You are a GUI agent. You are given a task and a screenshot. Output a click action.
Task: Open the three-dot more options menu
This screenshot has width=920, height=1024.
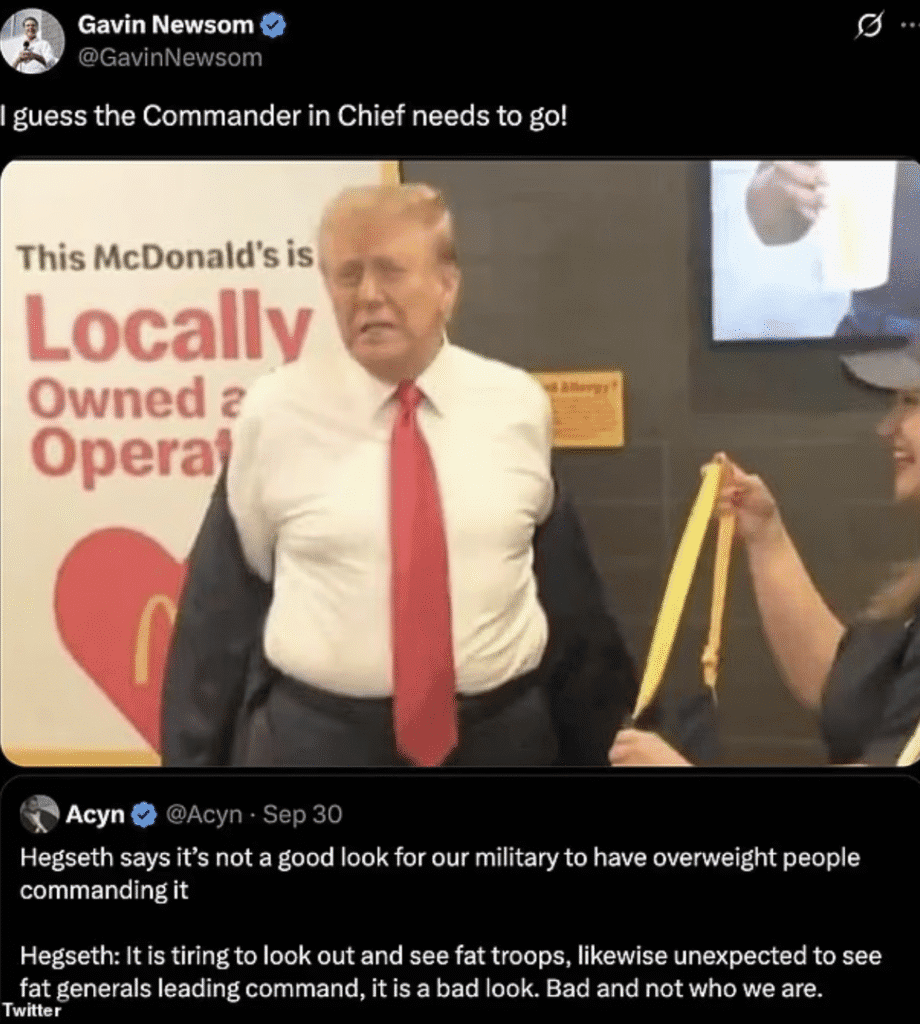click(910, 25)
